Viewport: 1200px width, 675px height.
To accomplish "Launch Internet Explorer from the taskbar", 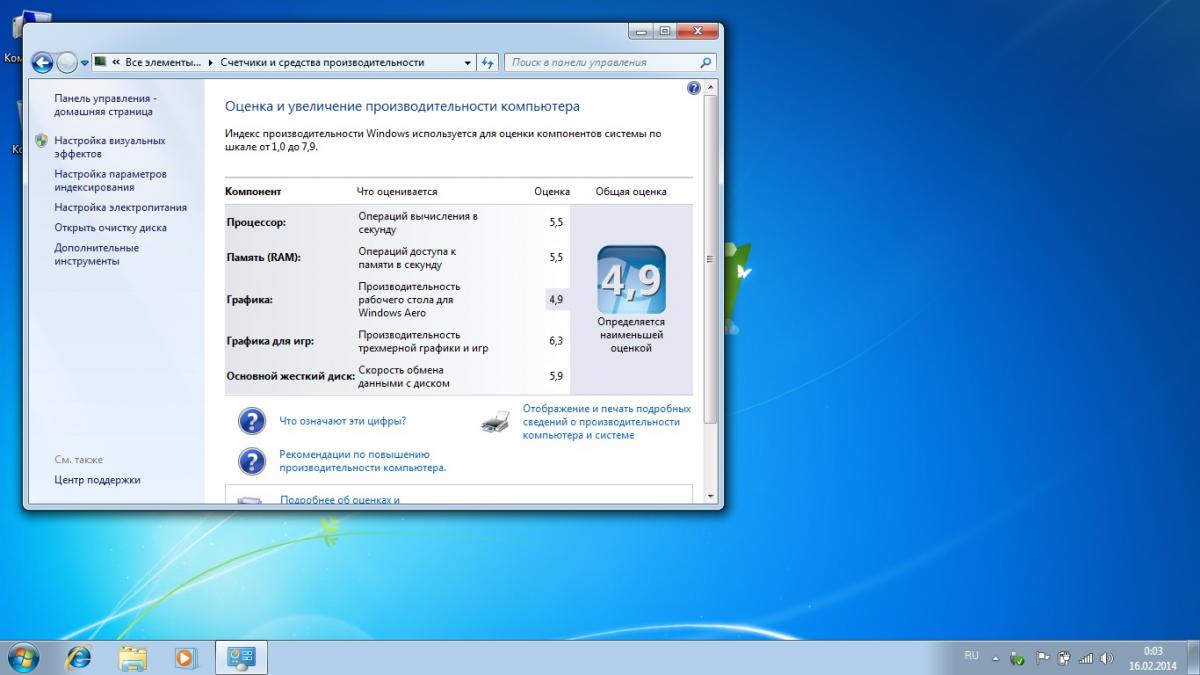I will (79, 657).
